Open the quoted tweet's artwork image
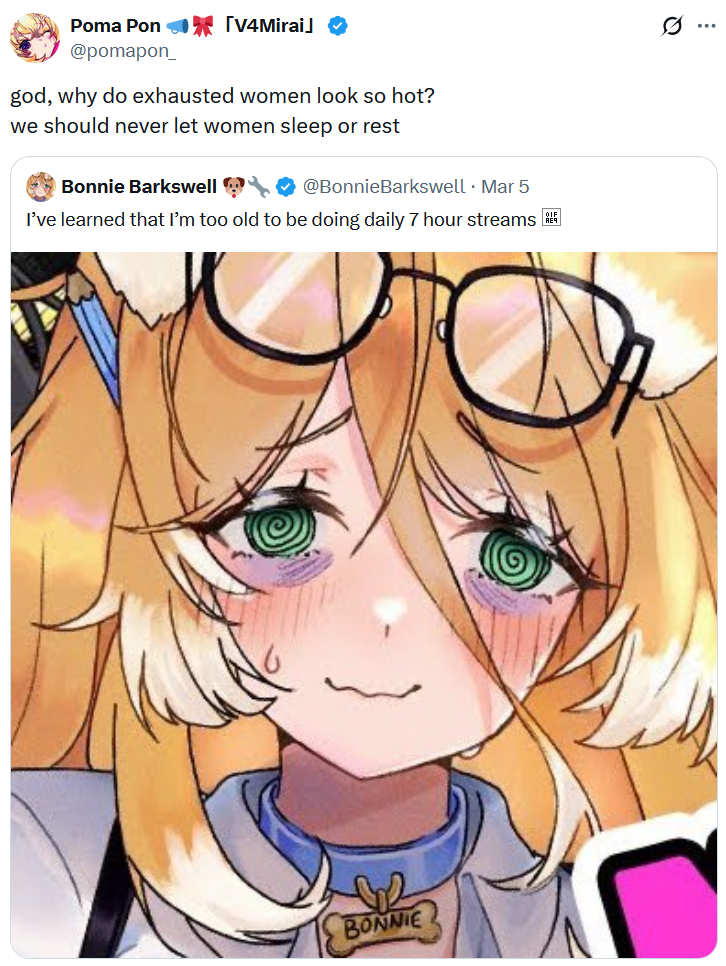 point(364,604)
